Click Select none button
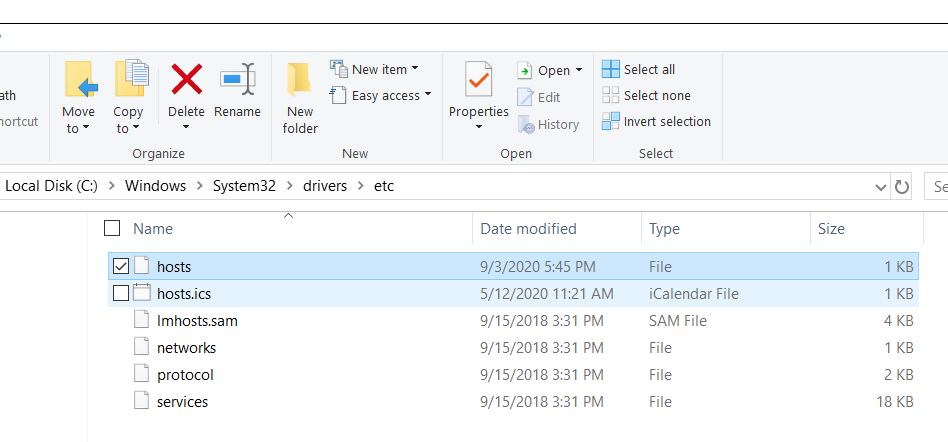 646,95
